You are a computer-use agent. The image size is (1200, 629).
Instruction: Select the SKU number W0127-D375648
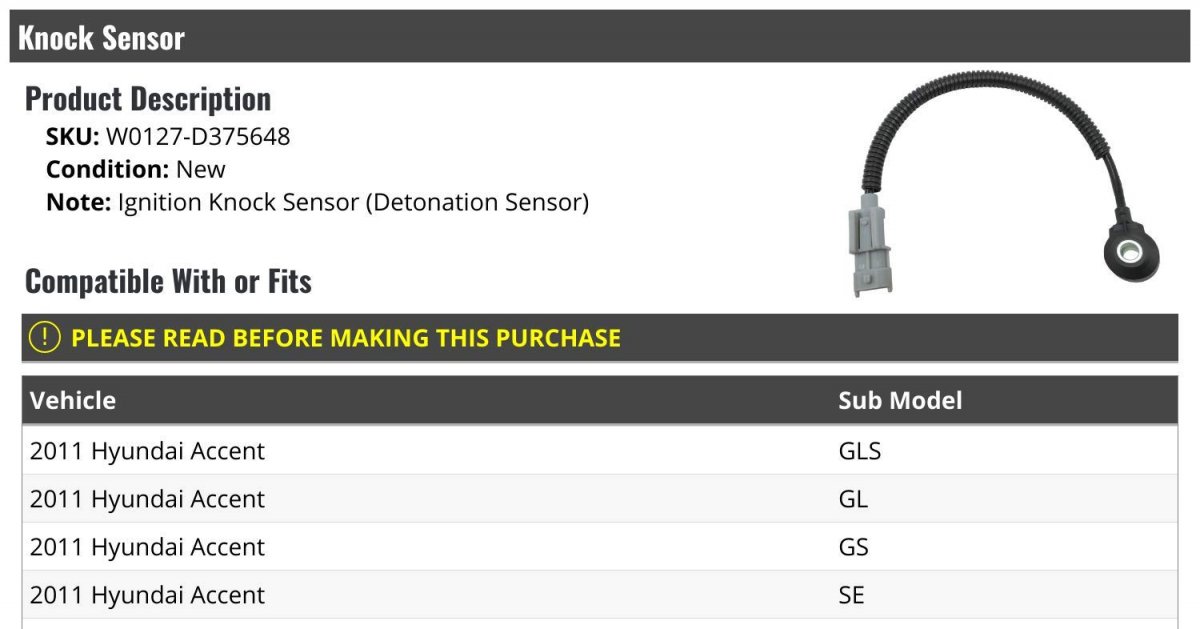coord(198,136)
